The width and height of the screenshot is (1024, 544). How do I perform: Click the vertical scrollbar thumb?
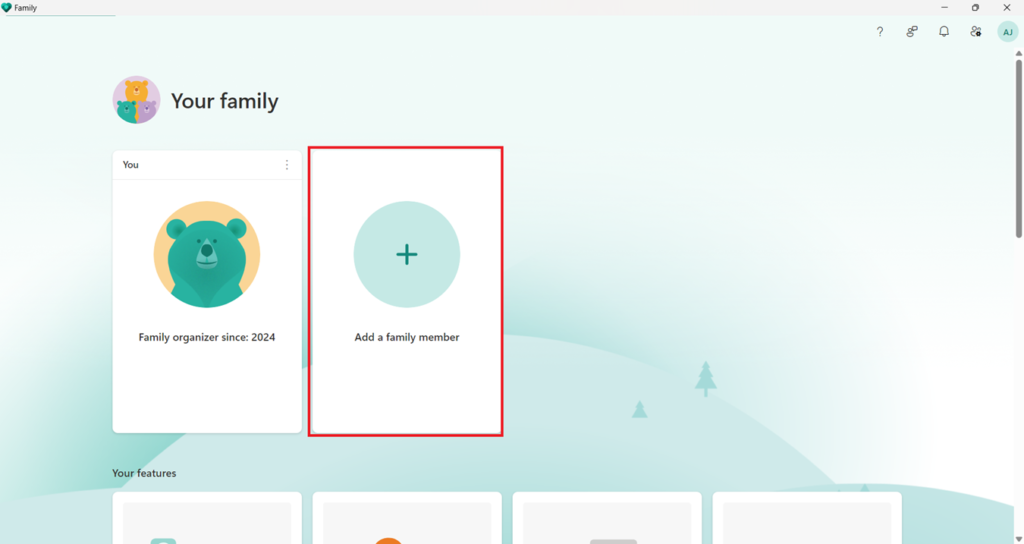point(1019,148)
